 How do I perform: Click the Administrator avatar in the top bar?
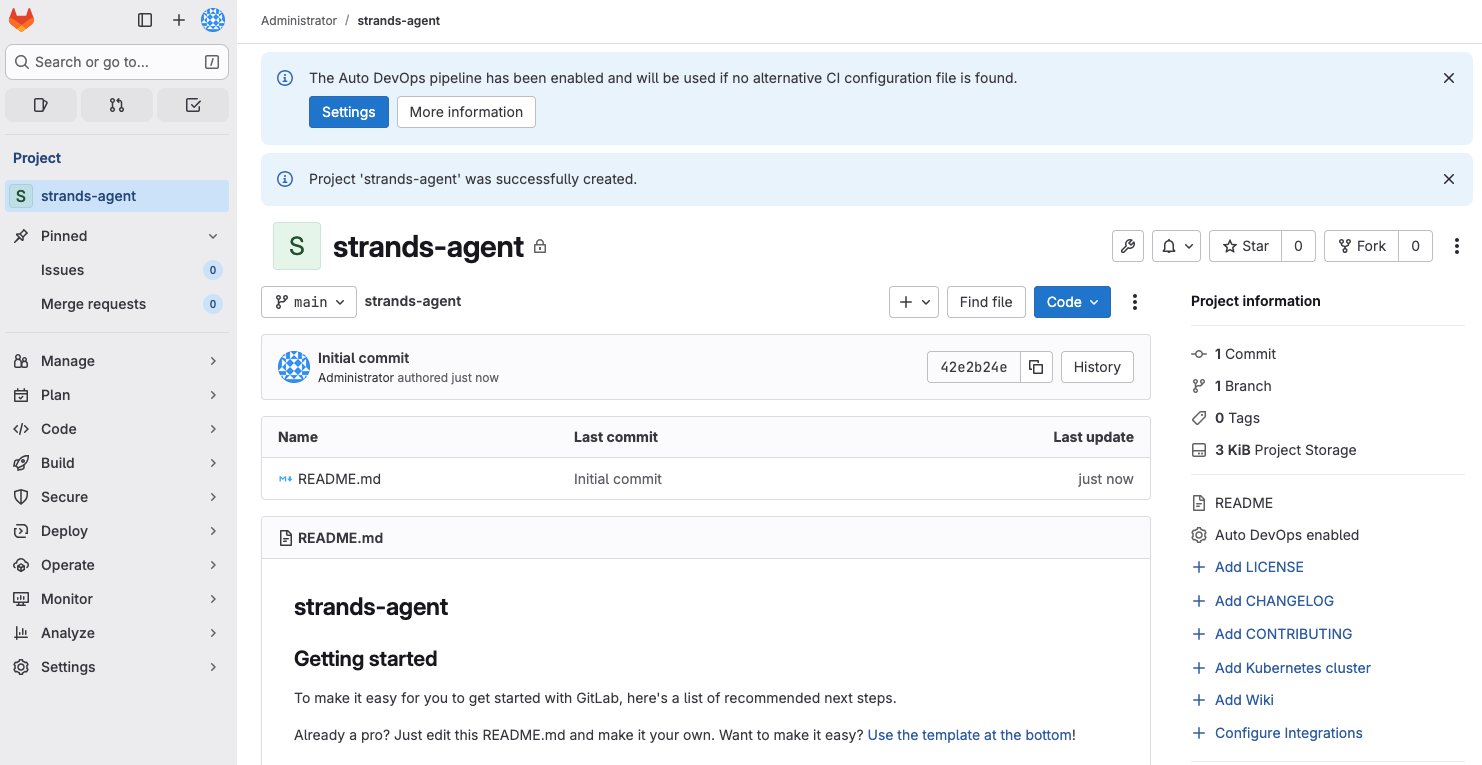pos(213,19)
